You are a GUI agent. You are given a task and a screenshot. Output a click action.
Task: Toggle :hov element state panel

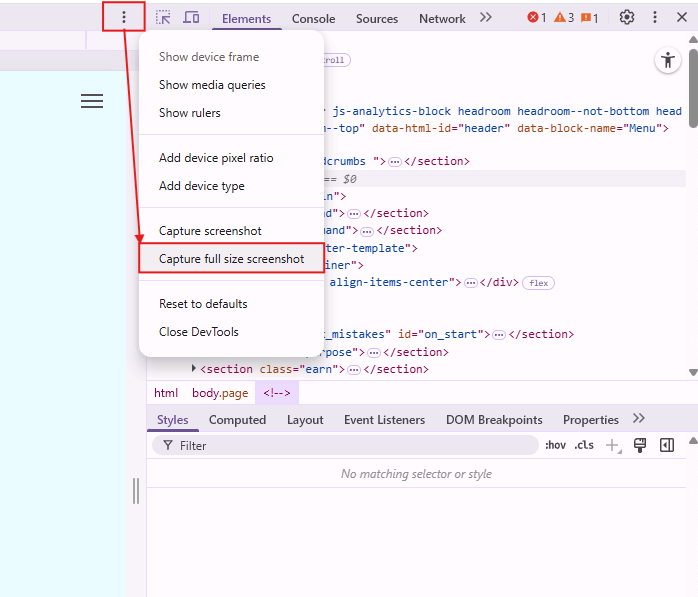pyautogui.click(x=555, y=445)
